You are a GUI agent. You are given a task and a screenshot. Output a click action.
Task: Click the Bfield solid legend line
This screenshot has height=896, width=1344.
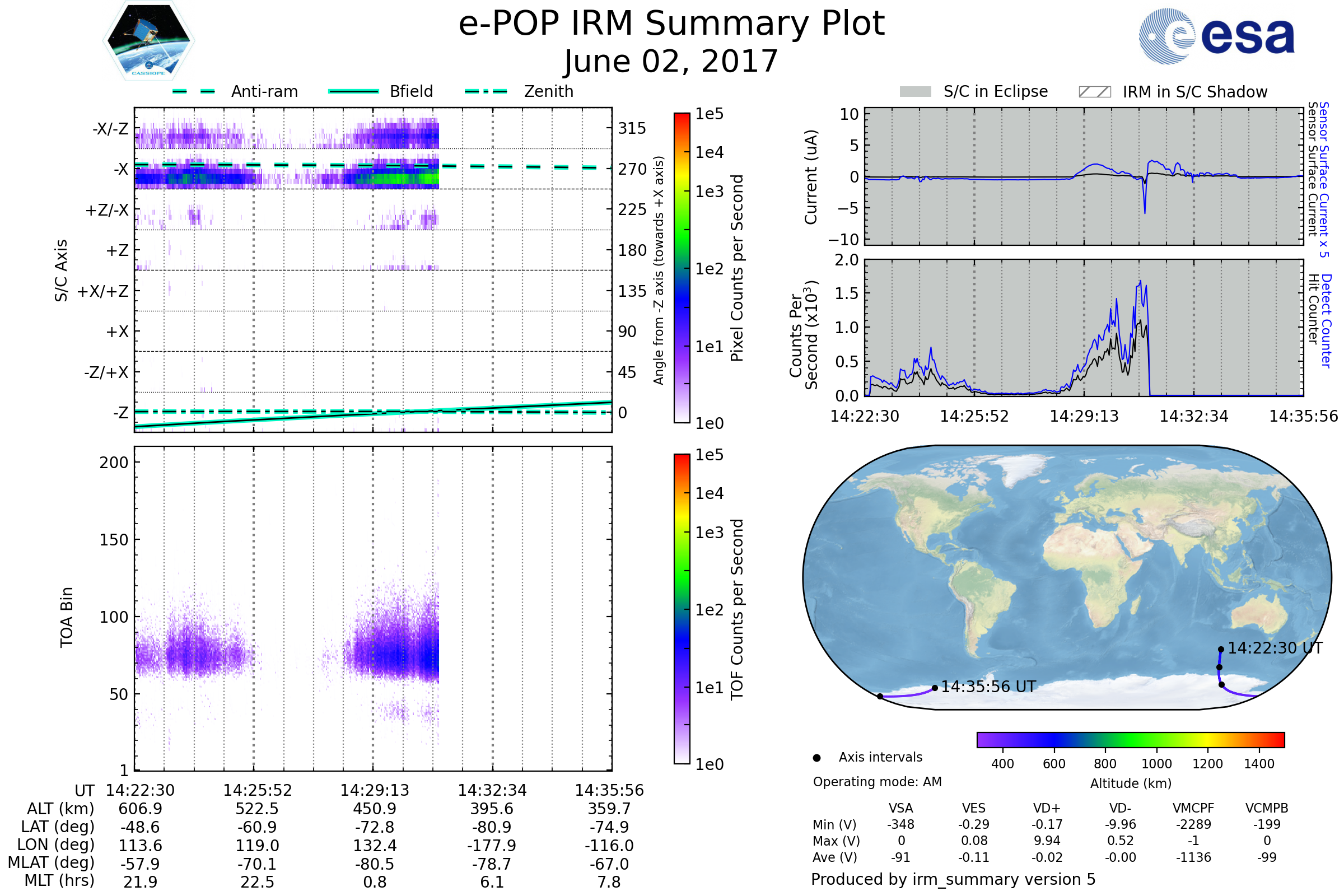pos(353,91)
